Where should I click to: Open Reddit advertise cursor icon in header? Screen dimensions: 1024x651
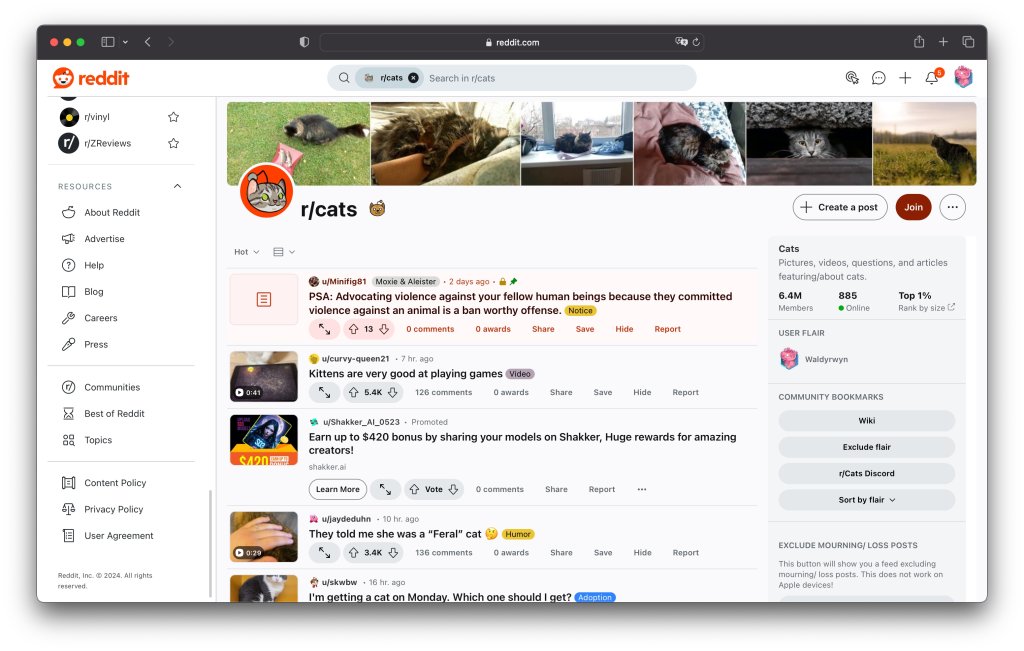click(x=852, y=78)
